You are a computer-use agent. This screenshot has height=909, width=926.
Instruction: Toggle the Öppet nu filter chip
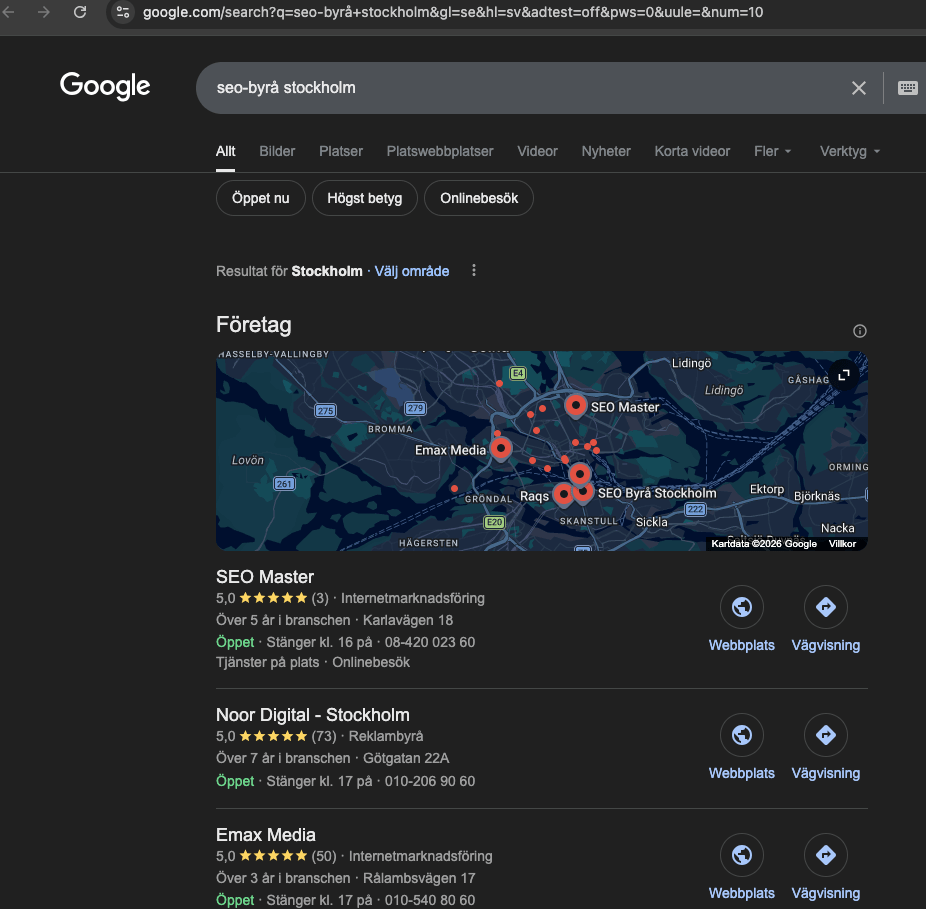260,198
